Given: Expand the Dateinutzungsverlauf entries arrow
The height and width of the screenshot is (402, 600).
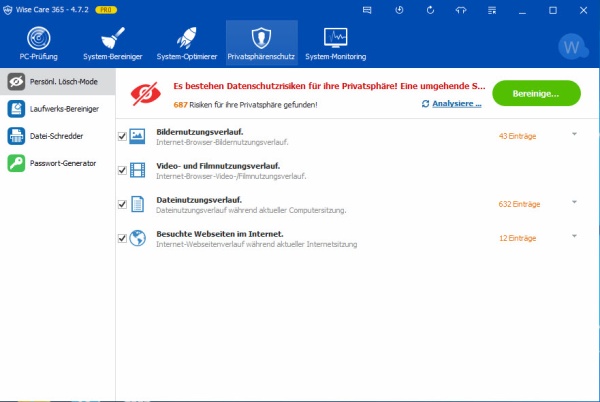Looking at the screenshot, I should [574, 202].
